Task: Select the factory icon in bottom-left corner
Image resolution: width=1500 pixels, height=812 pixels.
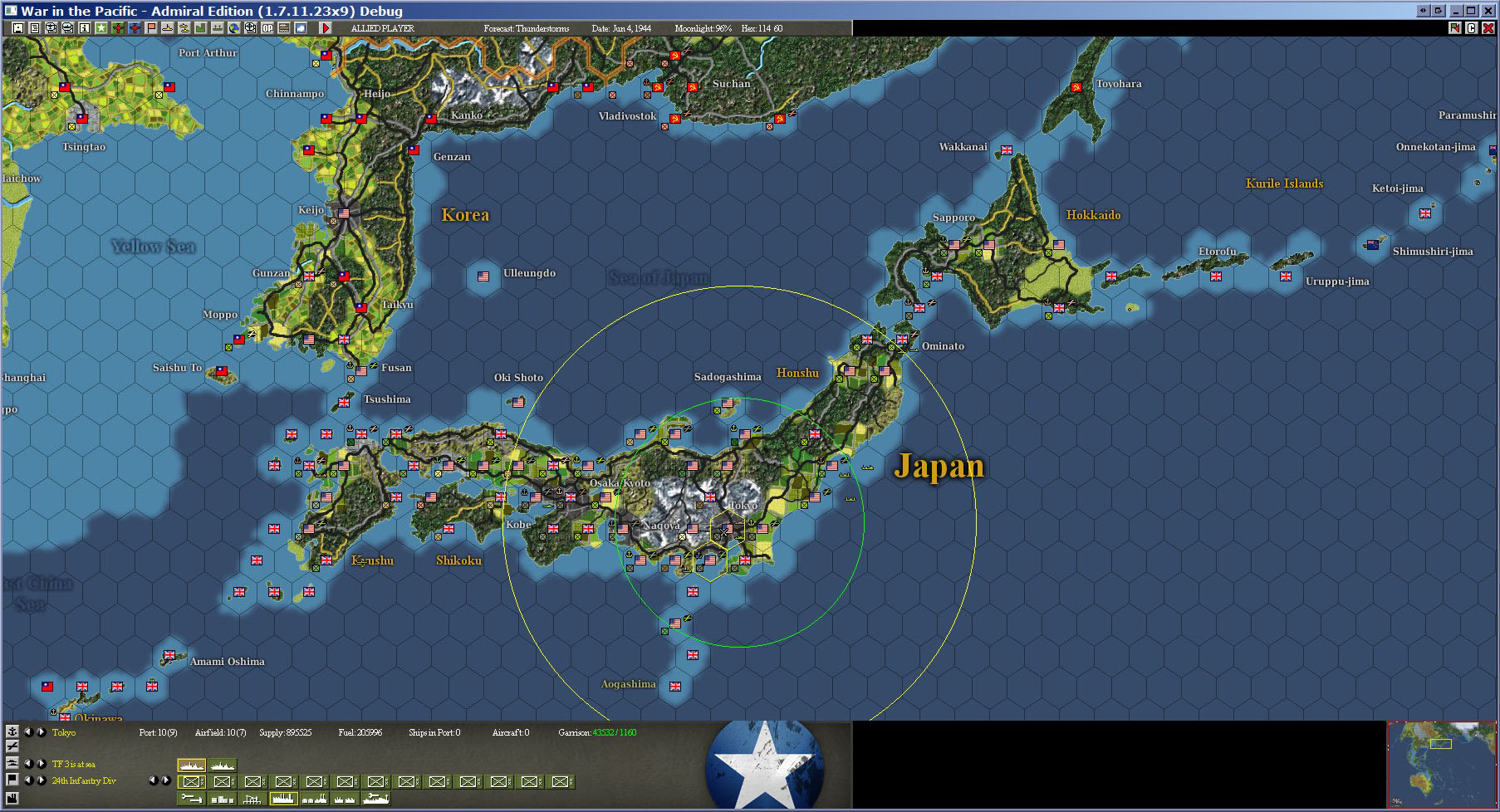Action: [x=12, y=798]
